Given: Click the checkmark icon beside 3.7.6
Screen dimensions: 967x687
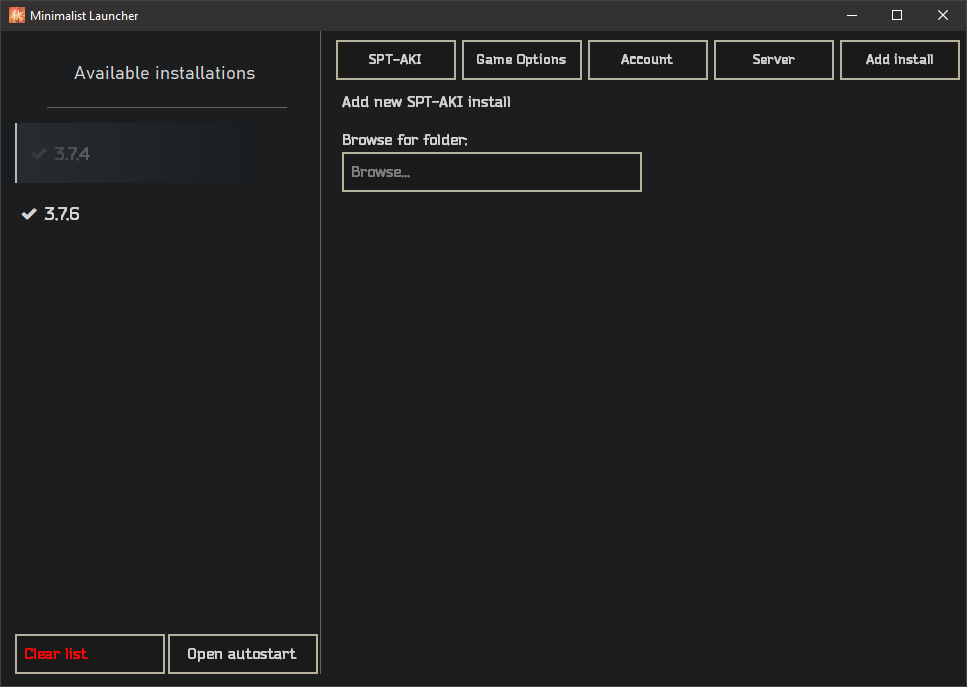Looking at the screenshot, I should pyautogui.click(x=30, y=214).
